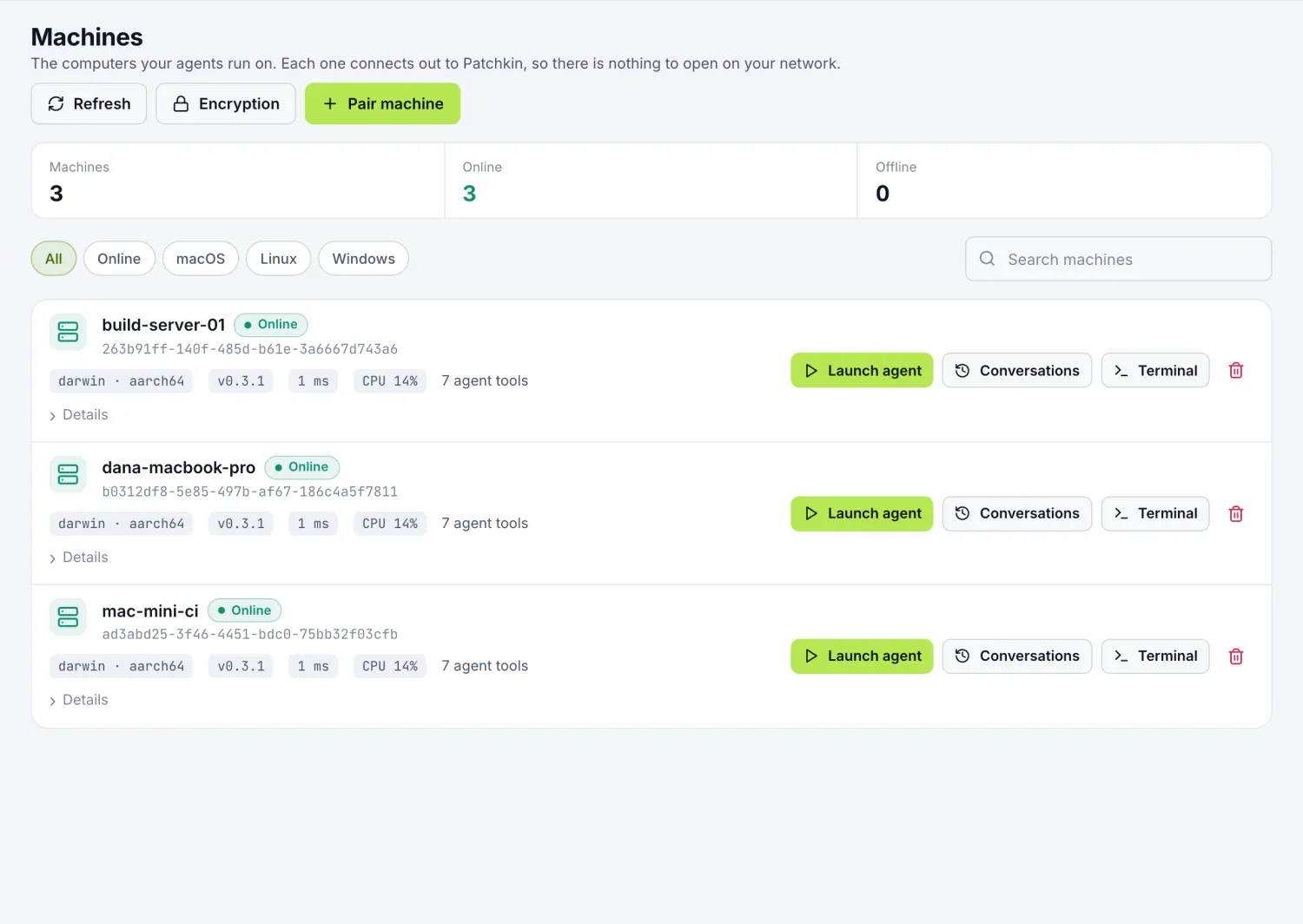This screenshot has height=924, width=1303.
Task: View Conversations for build-server-01
Action: (x=1017, y=371)
